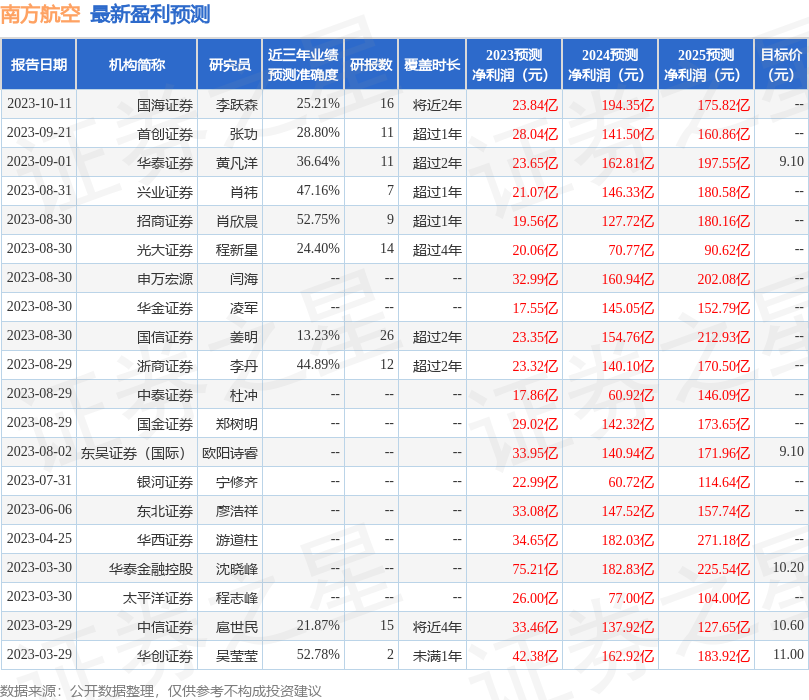Select the date cell 2023-10-11
809x700 pixels.
pos(39,104)
